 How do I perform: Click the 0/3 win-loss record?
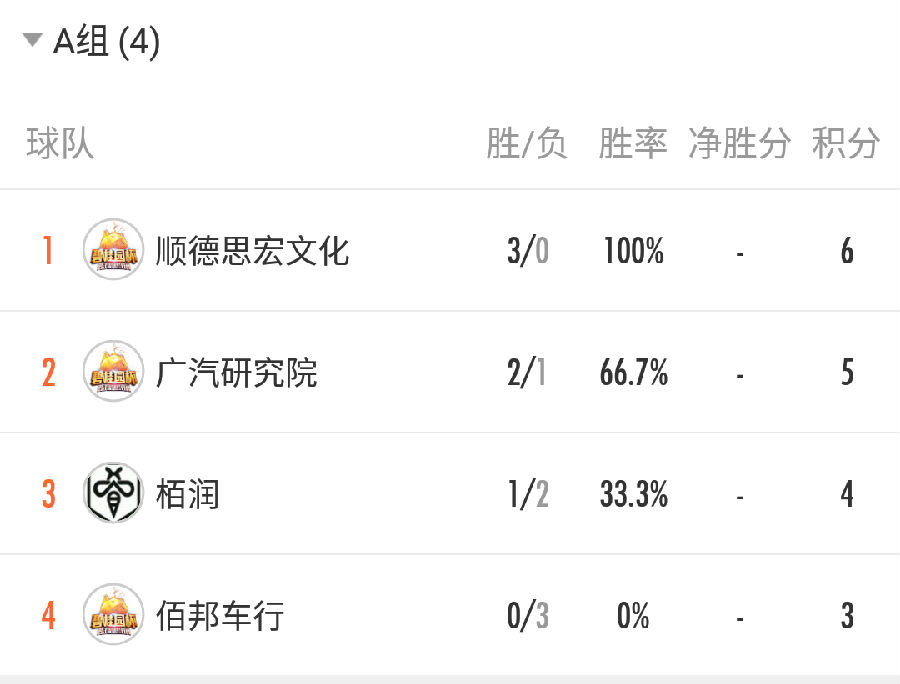point(527,616)
